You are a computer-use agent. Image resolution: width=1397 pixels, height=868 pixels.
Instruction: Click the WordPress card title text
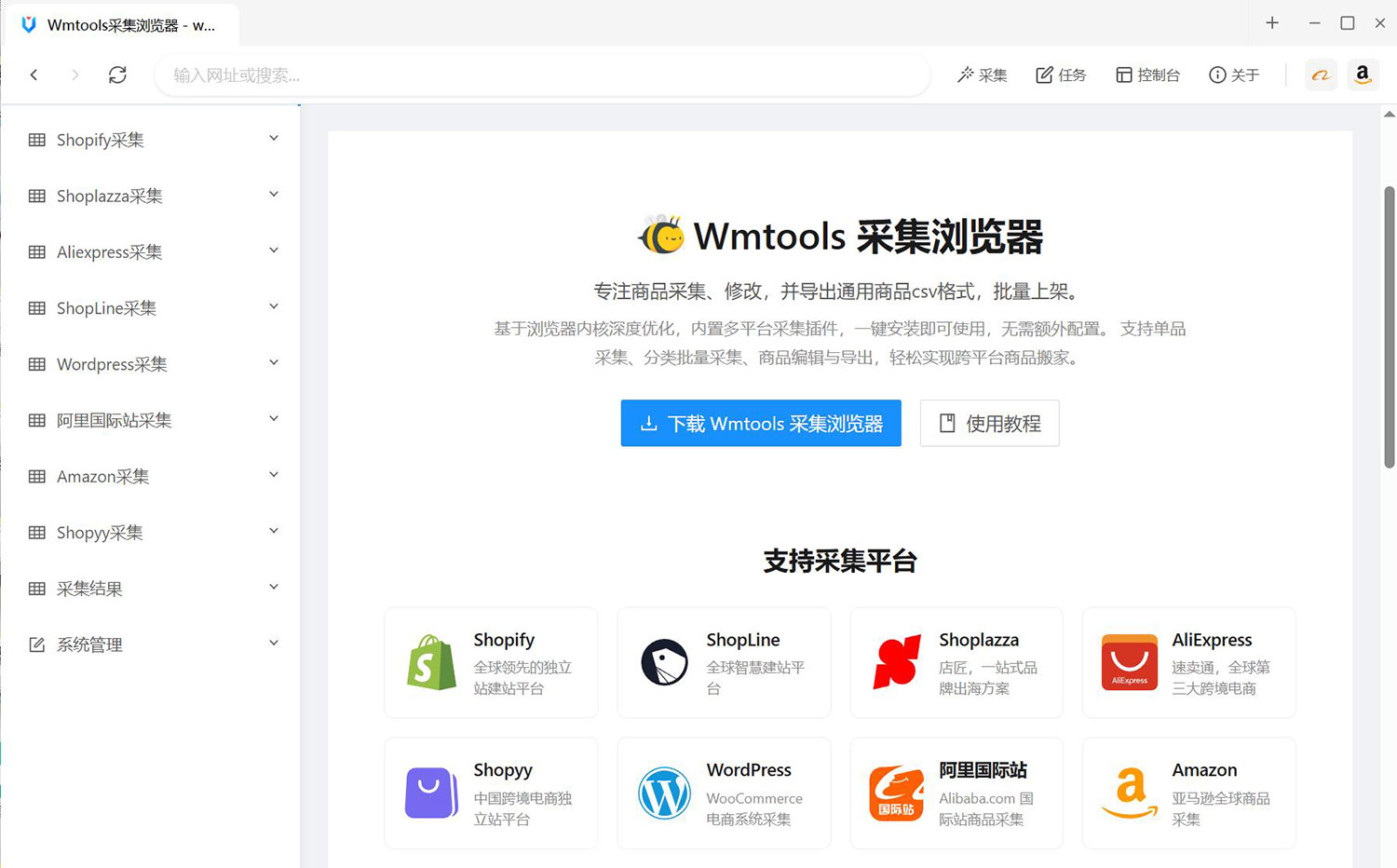[x=749, y=770]
